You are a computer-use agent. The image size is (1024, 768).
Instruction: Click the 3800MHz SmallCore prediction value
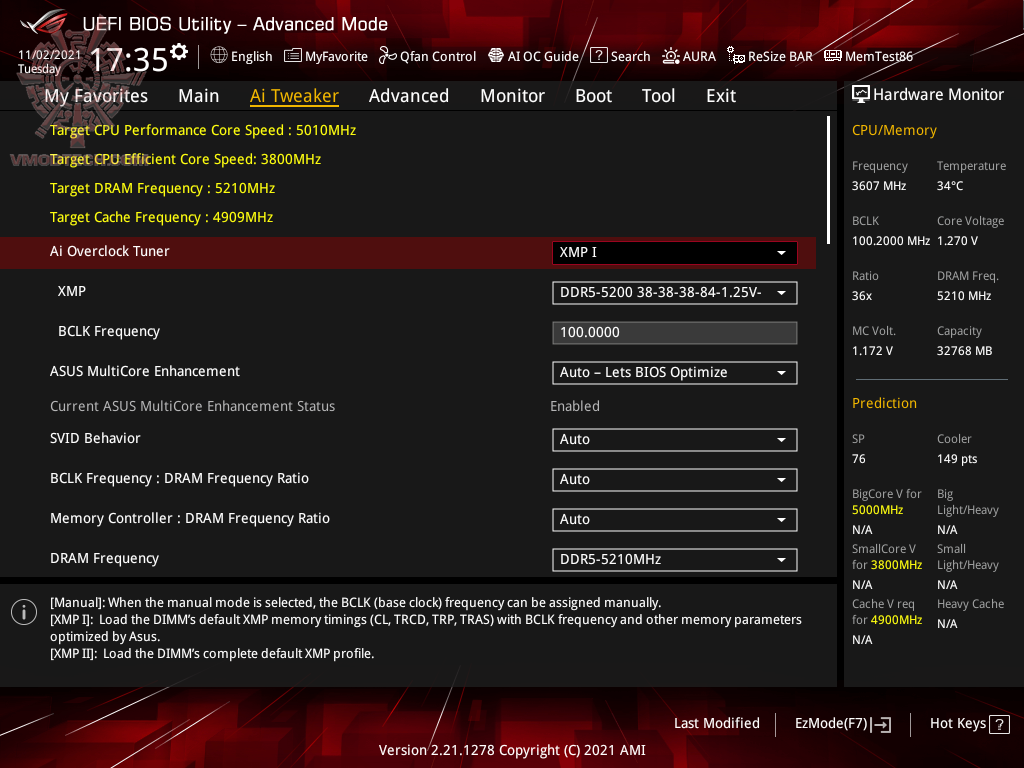pyautogui.click(x=896, y=565)
